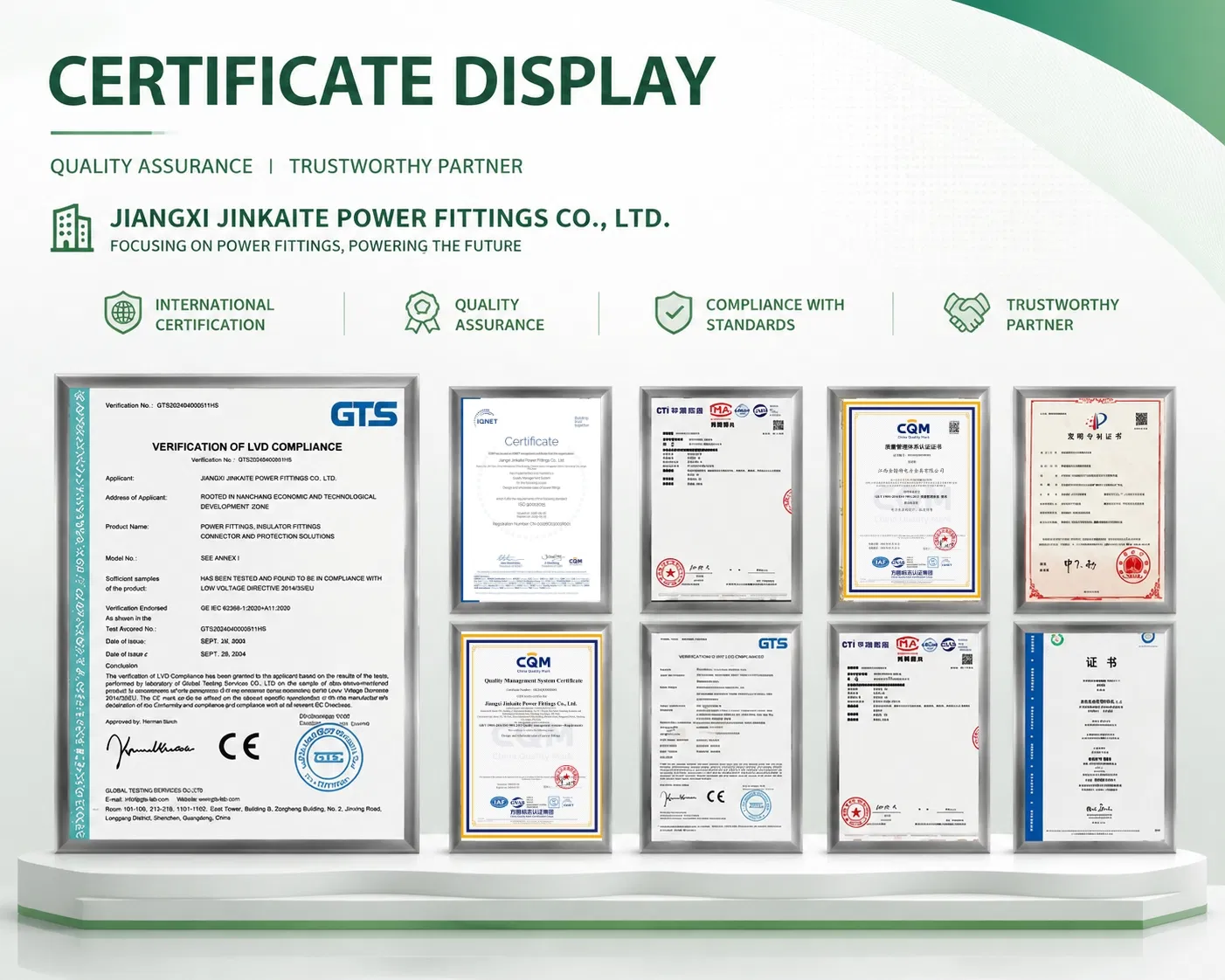
Task: Click the signature on the LVD certificate
Action: pos(150,749)
